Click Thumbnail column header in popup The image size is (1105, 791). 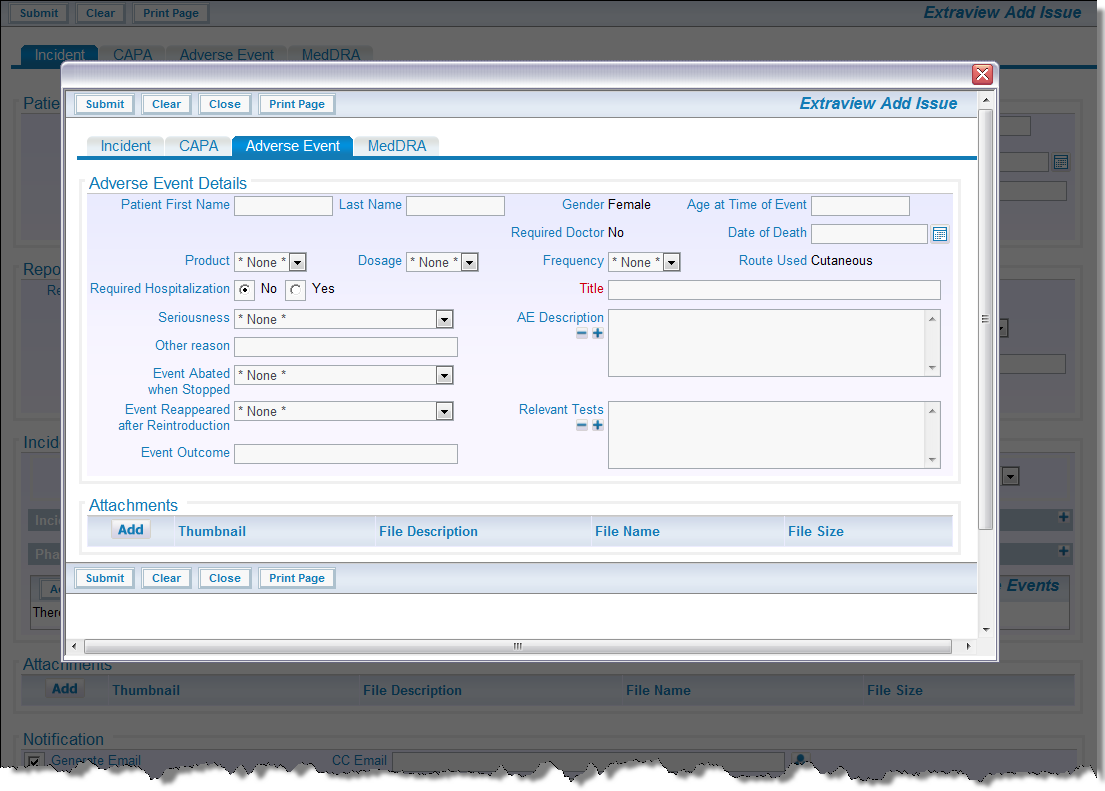[212, 532]
